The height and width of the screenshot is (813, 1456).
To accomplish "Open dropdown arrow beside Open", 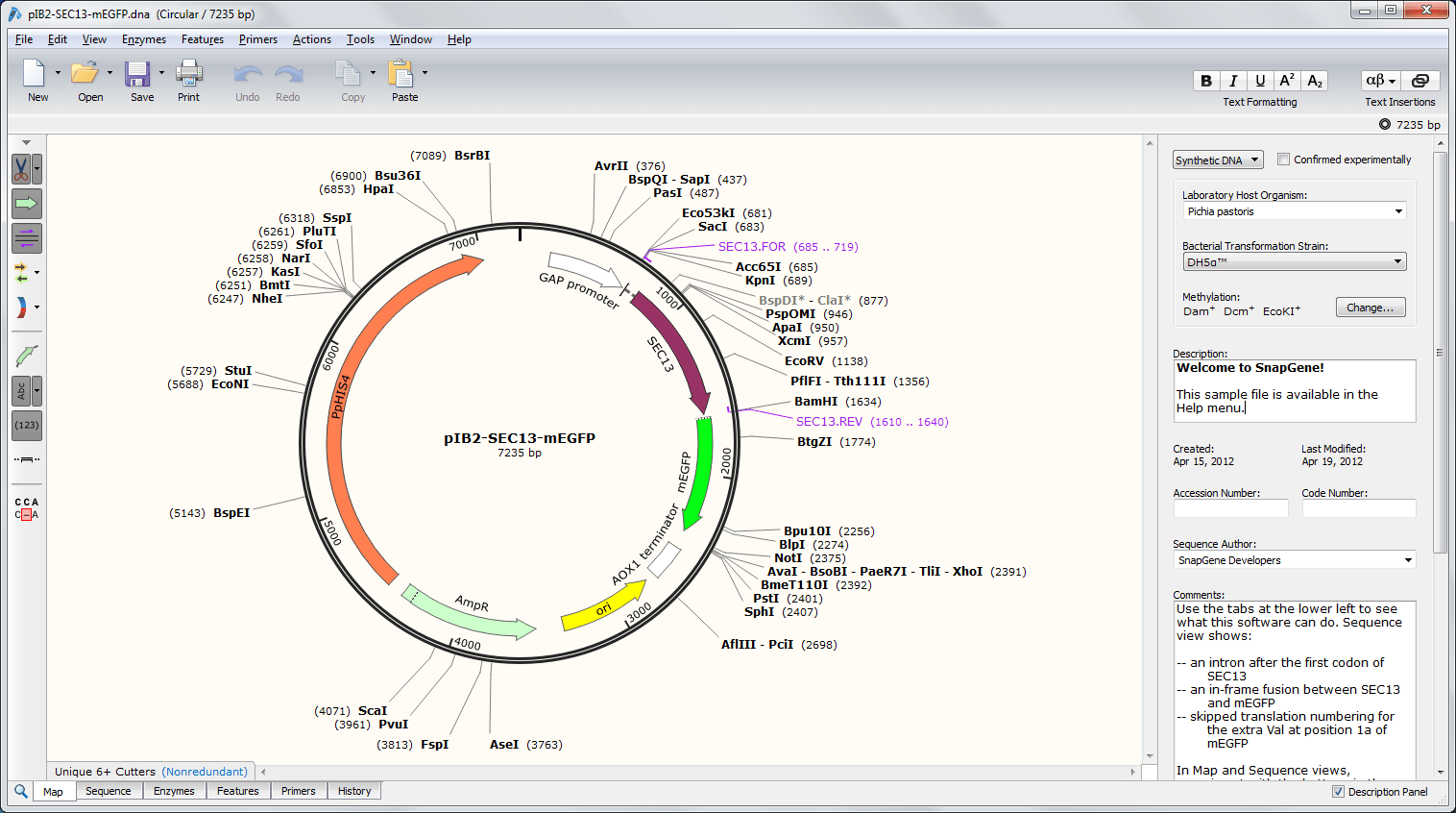I will pos(109,72).
